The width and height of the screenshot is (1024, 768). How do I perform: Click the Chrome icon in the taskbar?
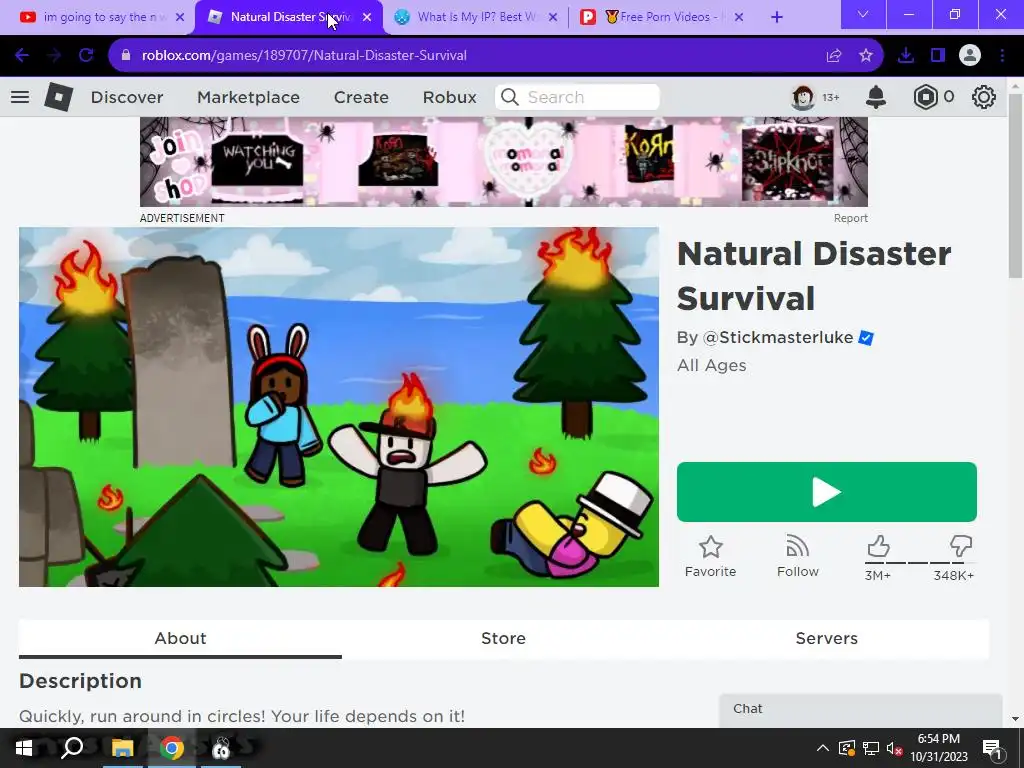172,748
